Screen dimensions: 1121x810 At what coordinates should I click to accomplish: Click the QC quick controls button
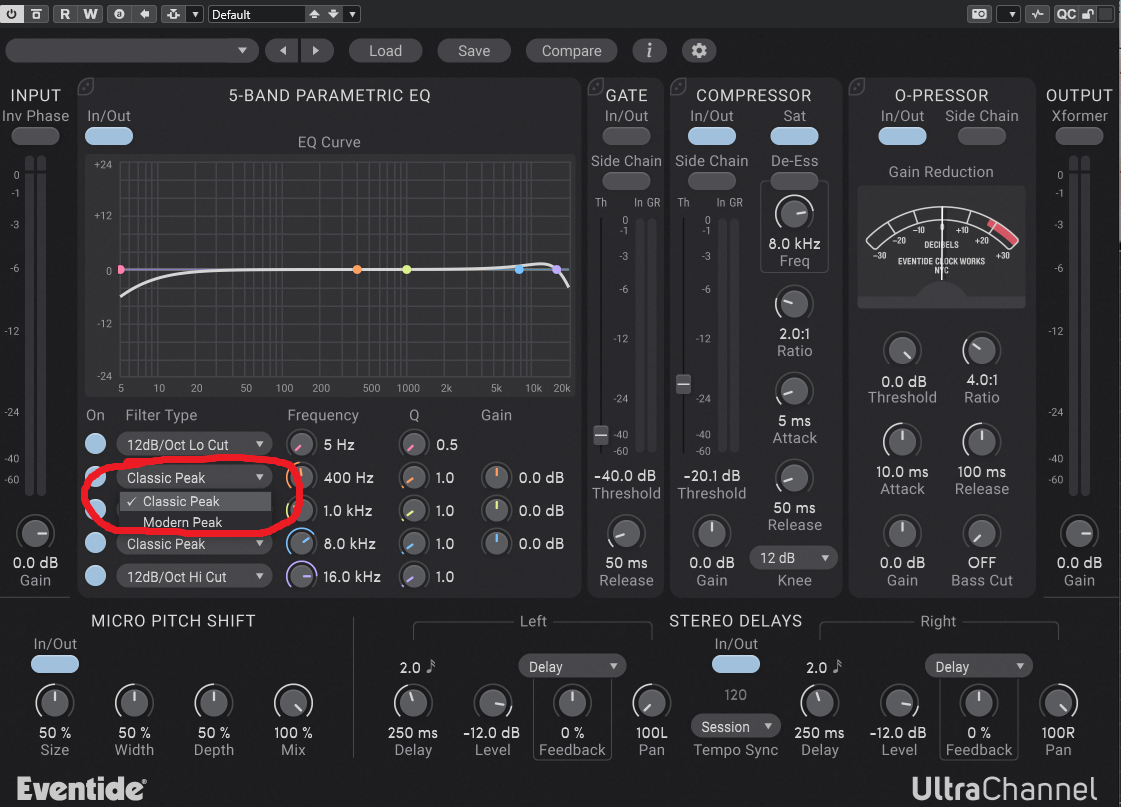(x=1066, y=14)
